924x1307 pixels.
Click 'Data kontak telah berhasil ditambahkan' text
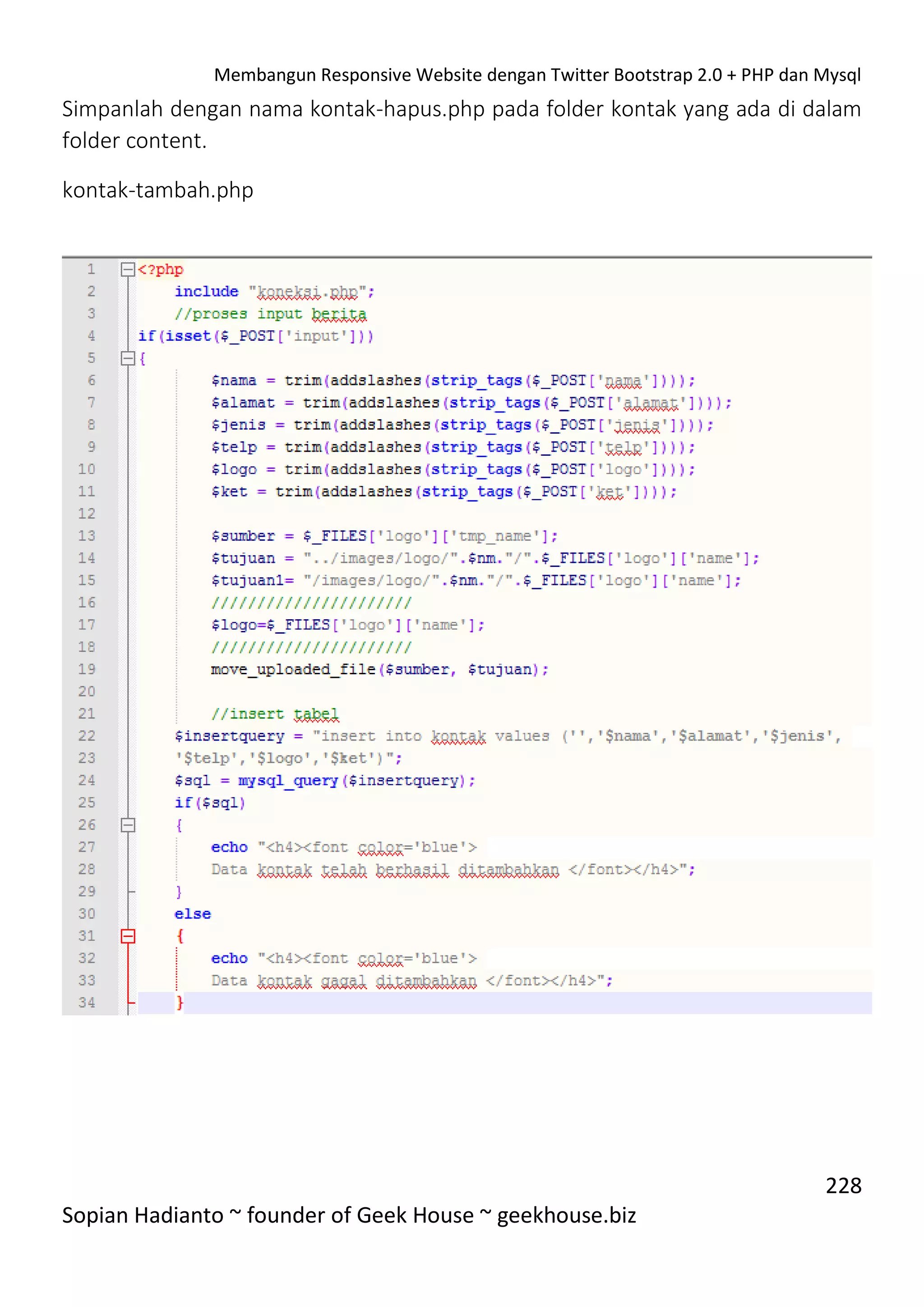pos(385,870)
